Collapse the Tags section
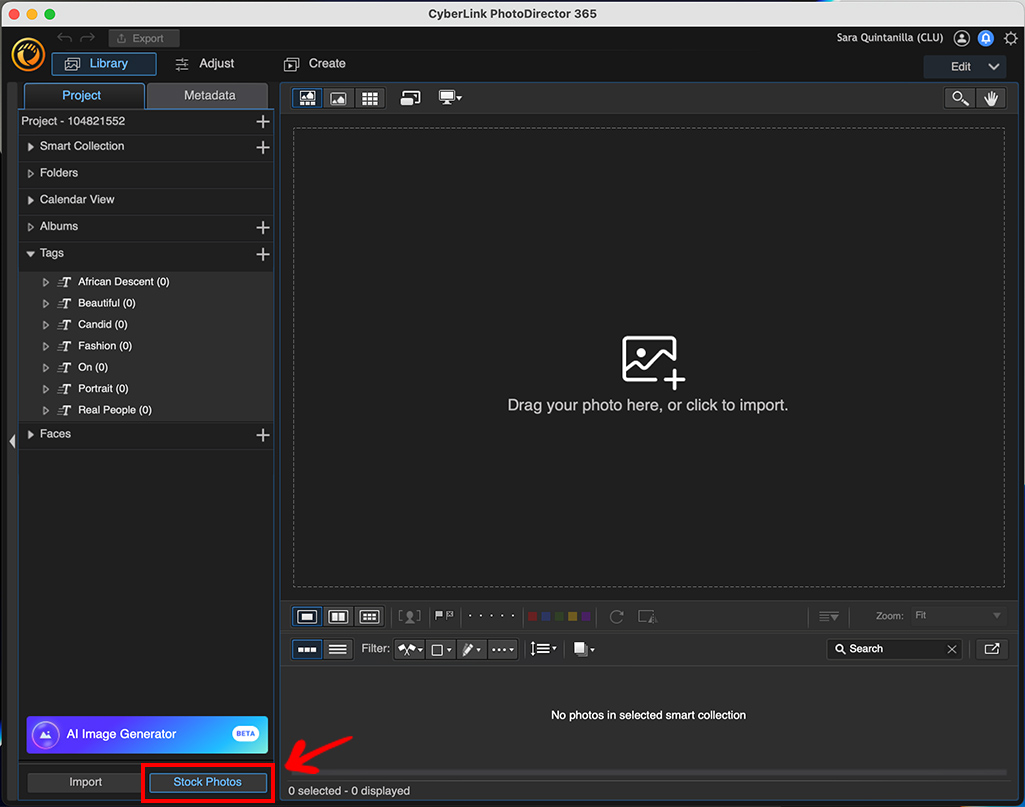1025x807 pixels. (31, 254)
